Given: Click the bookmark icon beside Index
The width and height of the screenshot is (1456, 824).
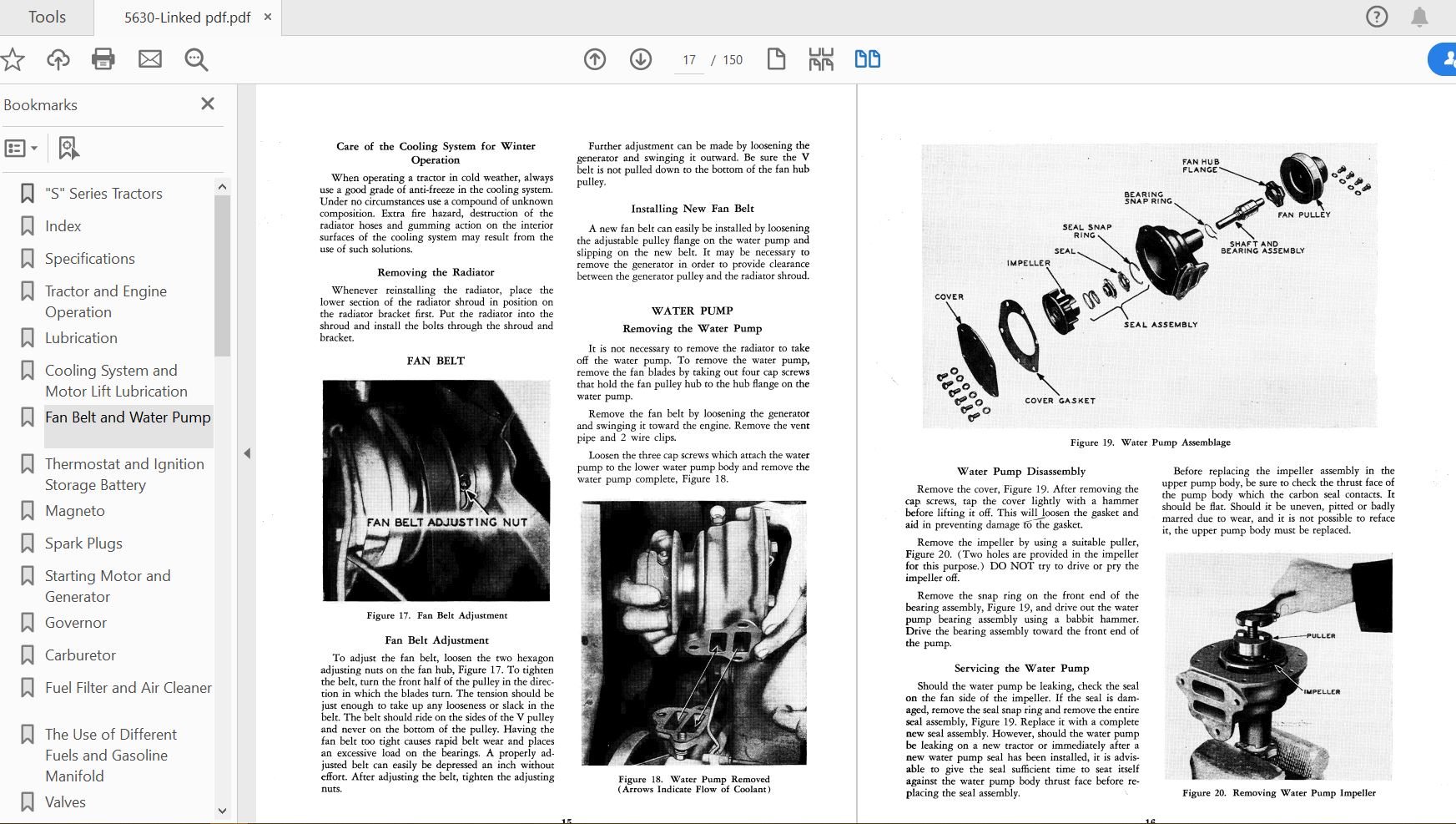Looking at the screenshot, I should (x=28, y=226).
